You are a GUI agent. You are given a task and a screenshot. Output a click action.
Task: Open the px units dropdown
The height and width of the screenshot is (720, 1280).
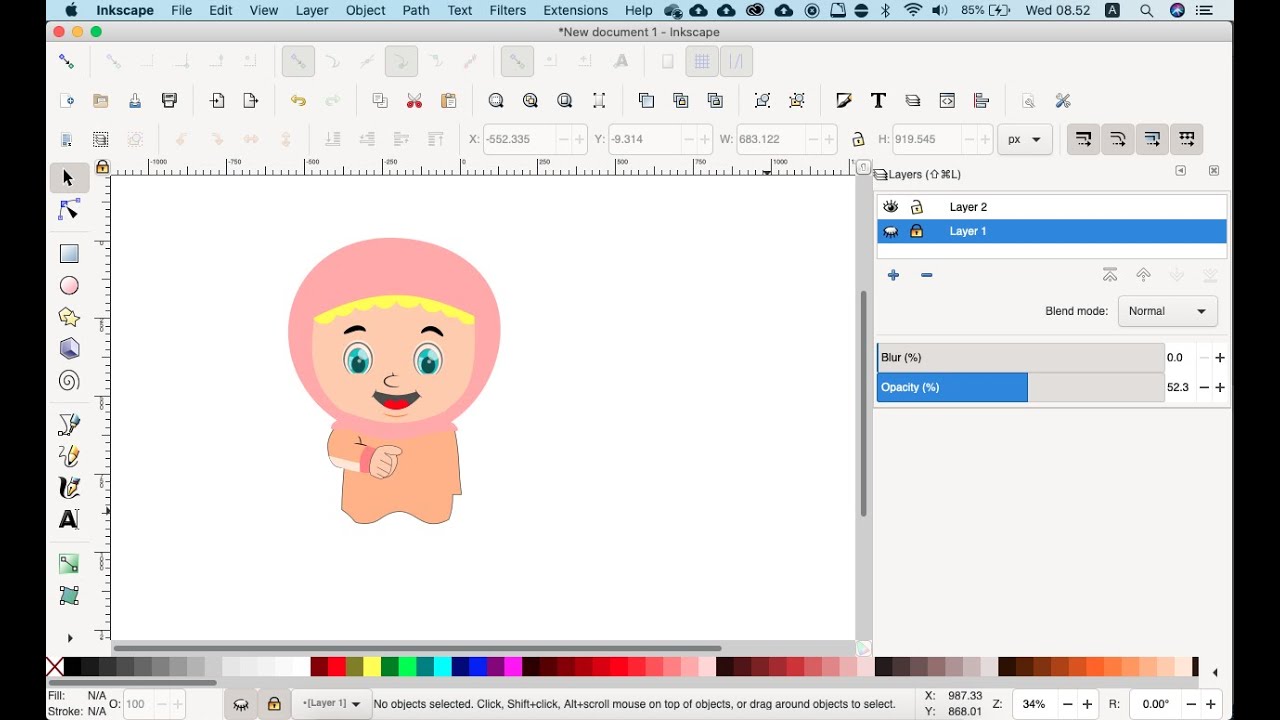[1025, 139]
